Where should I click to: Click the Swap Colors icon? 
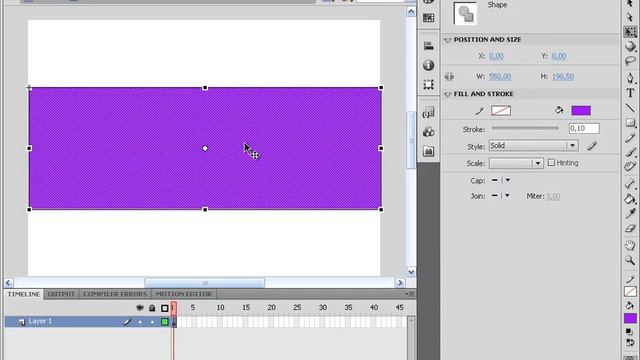[629, 342]
